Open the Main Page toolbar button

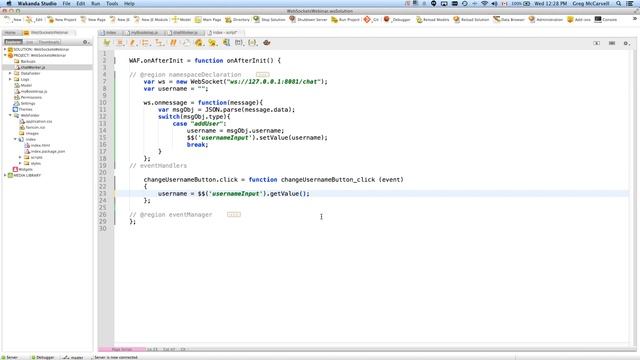click(x=208, y=20)
